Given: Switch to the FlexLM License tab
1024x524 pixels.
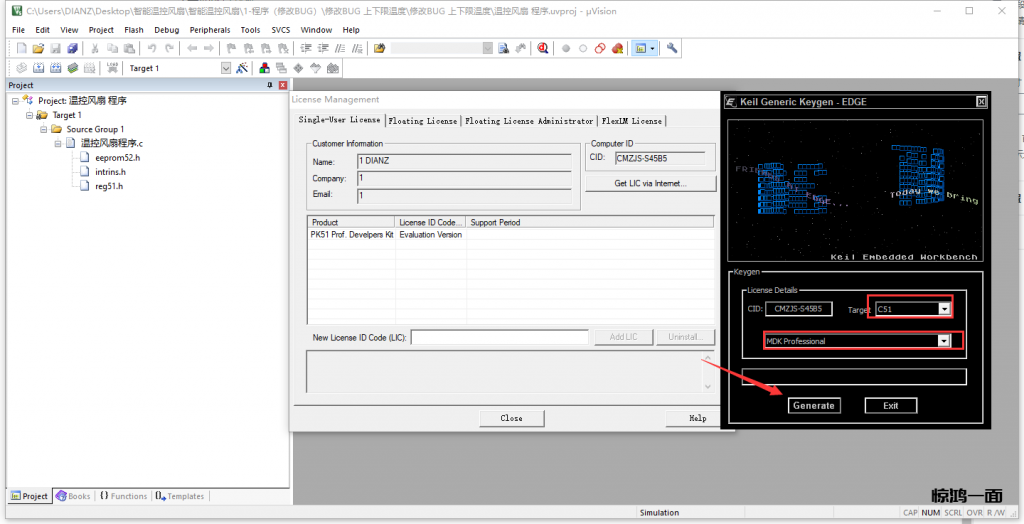Looking at the screenshot, I should 631,121.
